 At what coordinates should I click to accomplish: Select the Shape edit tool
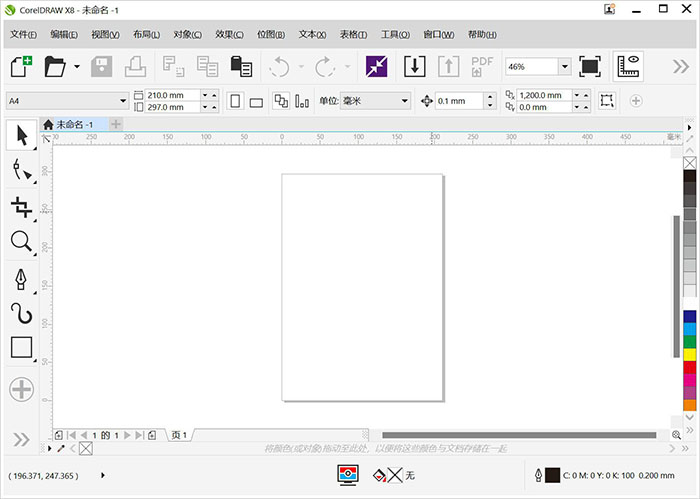(21, 172)
